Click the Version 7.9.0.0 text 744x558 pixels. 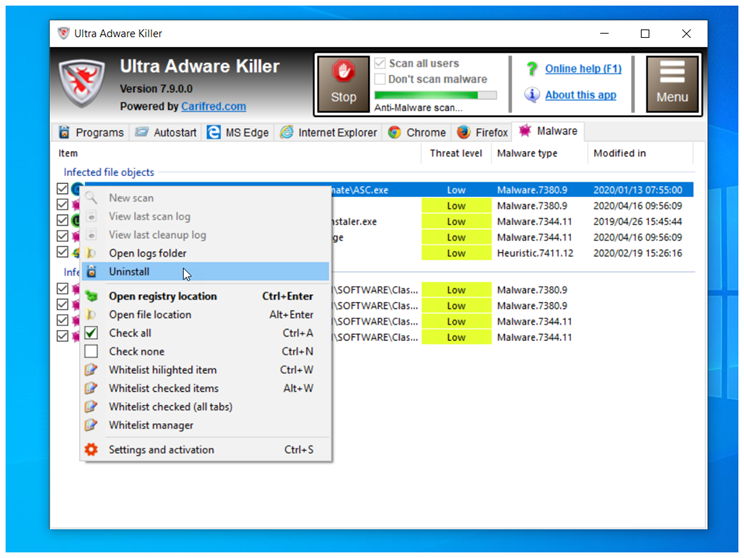156,89
